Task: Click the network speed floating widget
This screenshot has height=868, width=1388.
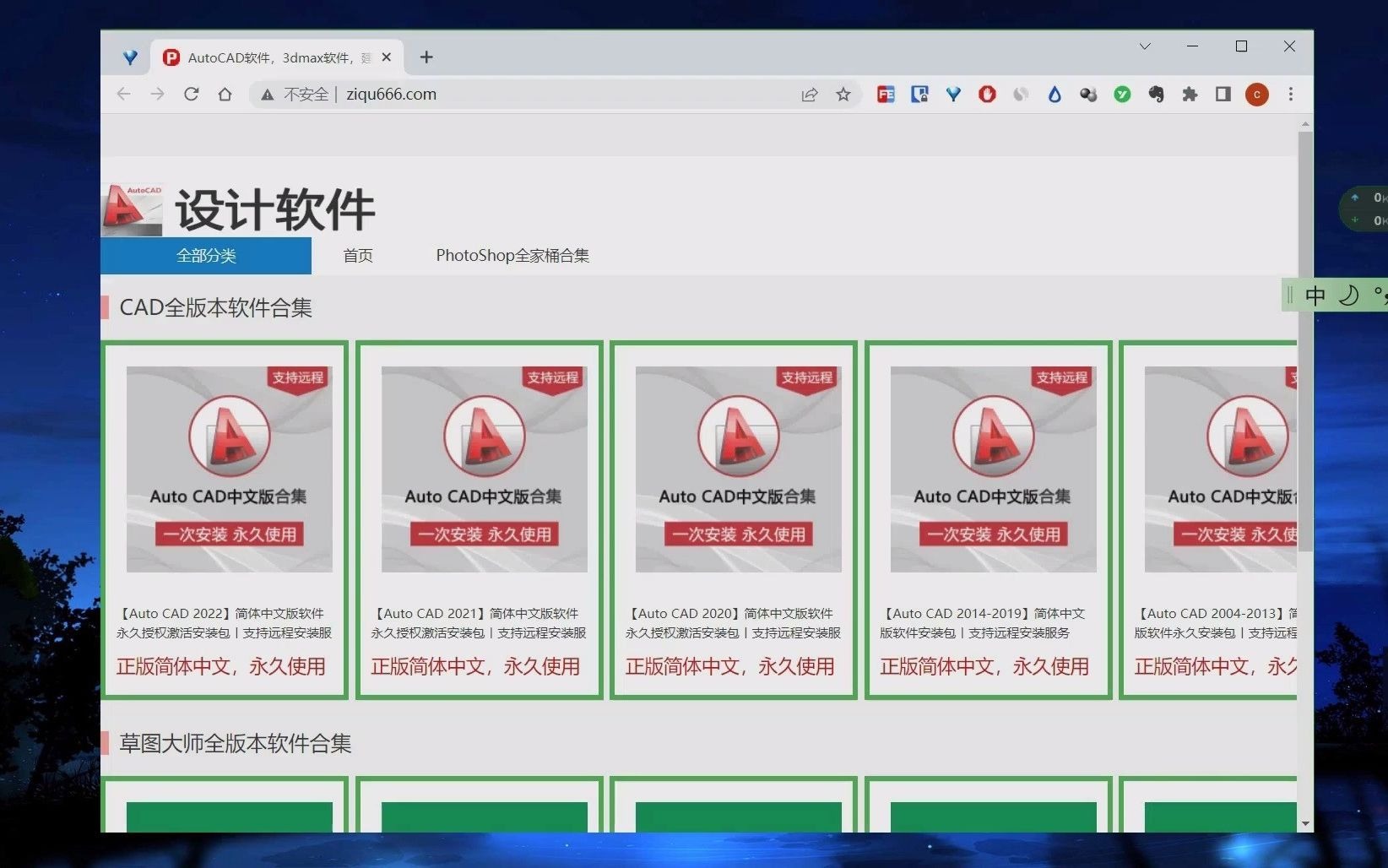Action: [x=1365, y=209]
